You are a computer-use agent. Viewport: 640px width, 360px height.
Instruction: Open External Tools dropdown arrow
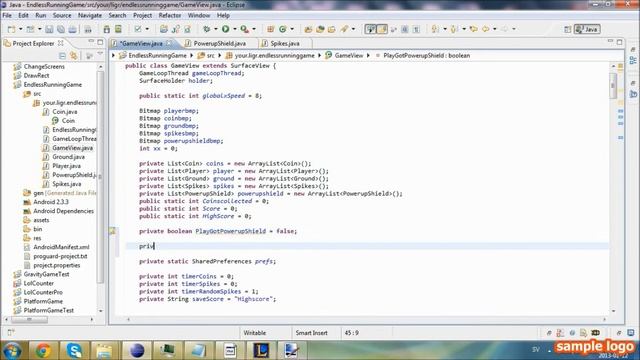253,29
